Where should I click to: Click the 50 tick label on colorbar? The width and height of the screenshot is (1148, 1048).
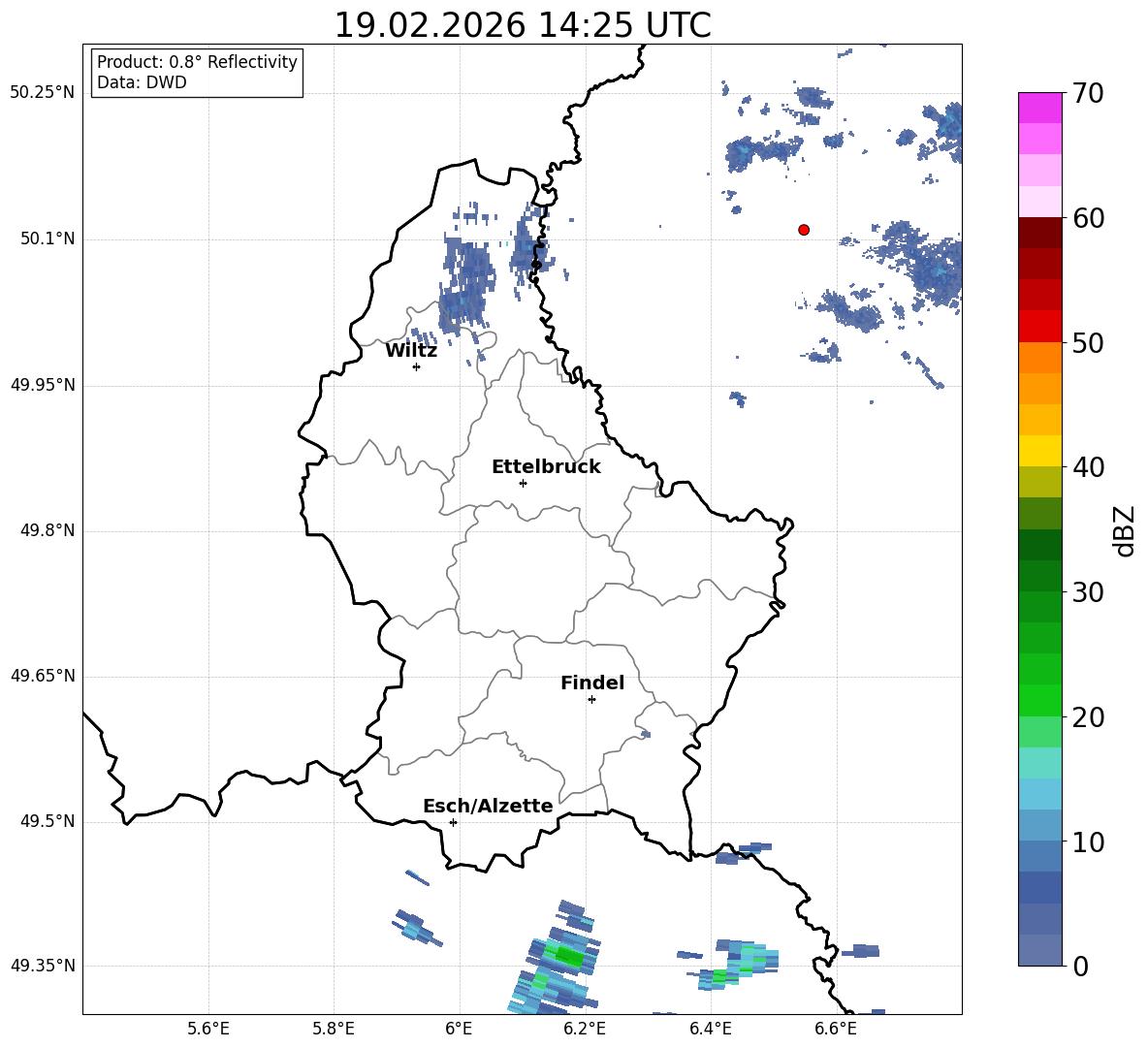(1088, 342)
